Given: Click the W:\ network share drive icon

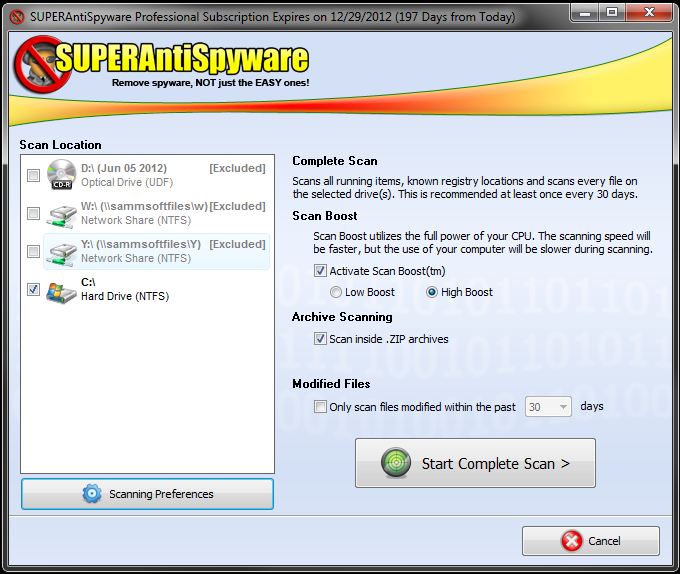Looking at the screenshot, I should [x=61, y=215].
